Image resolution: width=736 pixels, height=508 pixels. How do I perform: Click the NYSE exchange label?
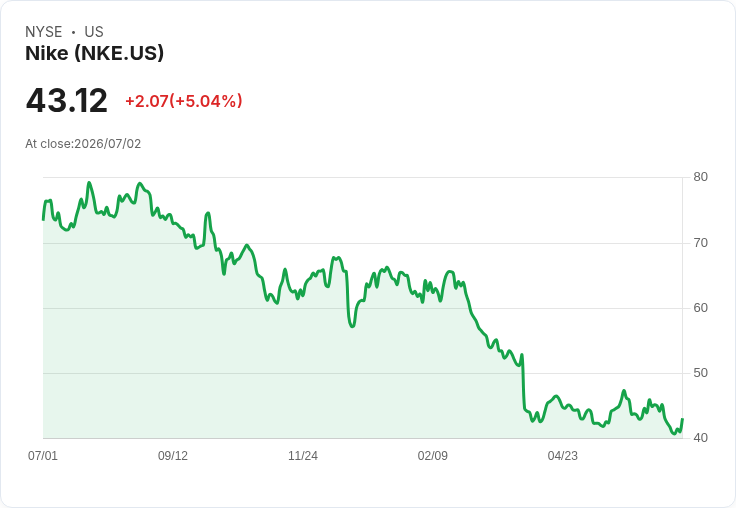44,32
